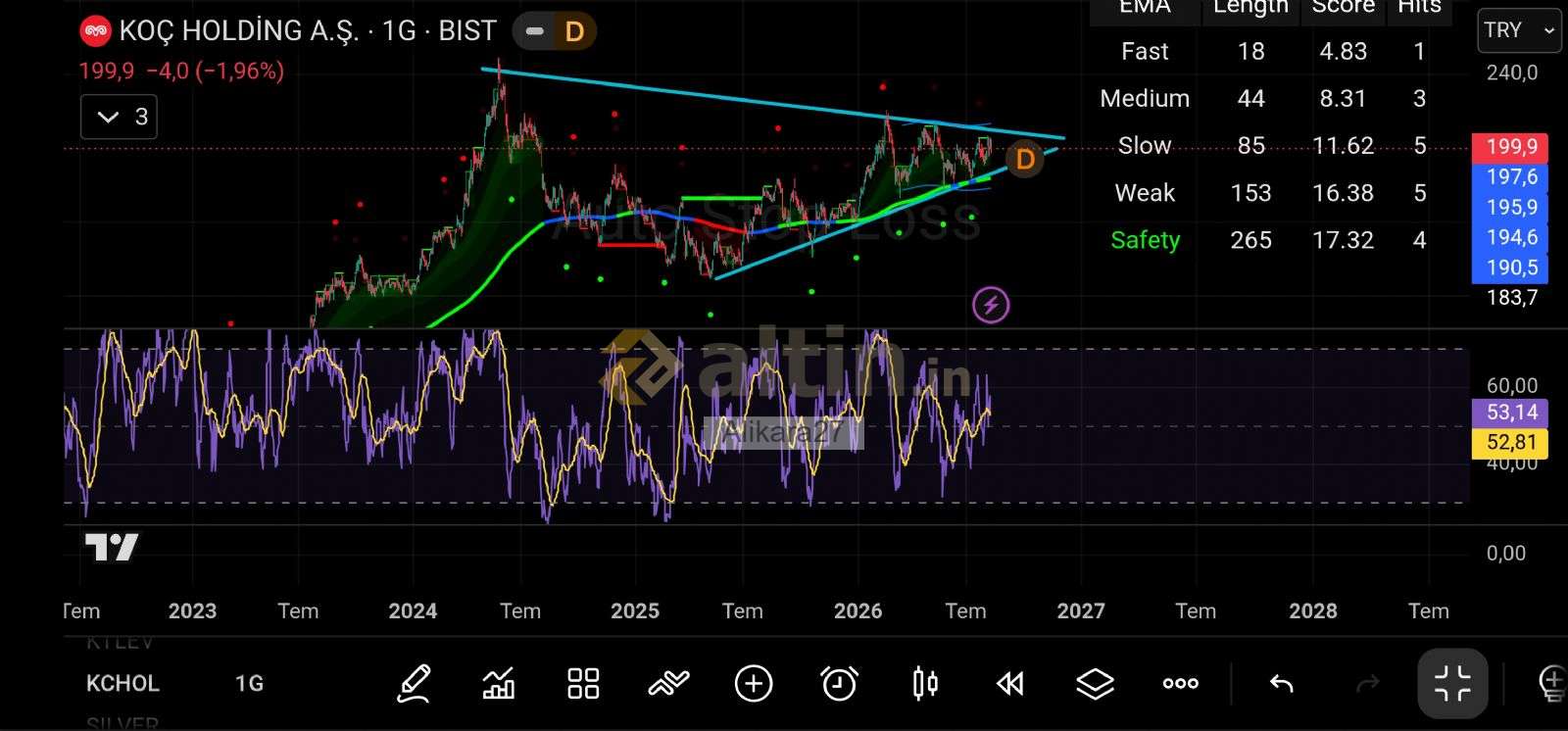Expand the indicator legend showing 3
1568x731 pixels.
point(119,117)
